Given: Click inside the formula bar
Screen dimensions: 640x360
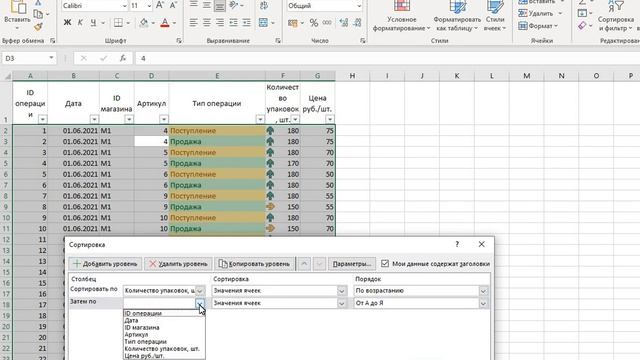Looking at the screenshot, I should tap(388, 58).
